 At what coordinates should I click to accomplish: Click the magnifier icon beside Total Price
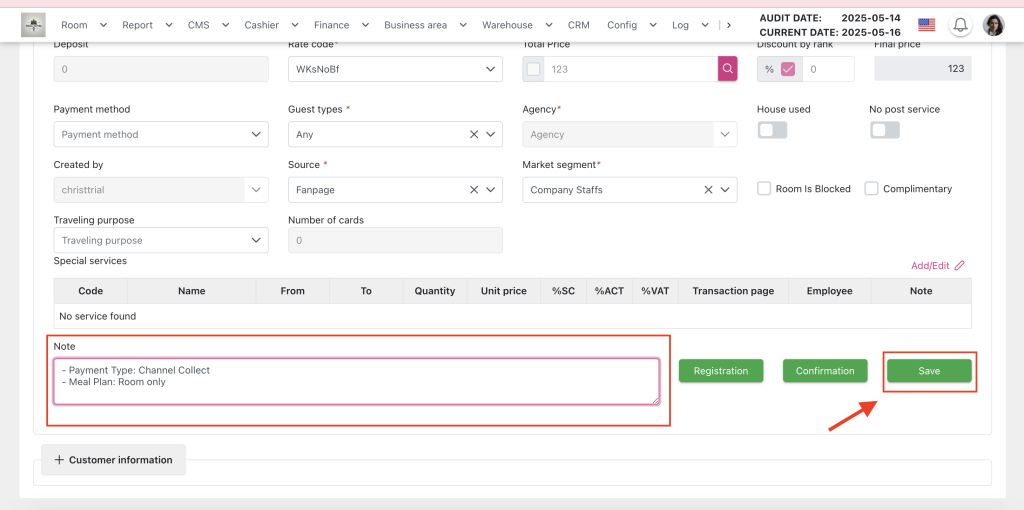pyautogui.click(x=727, y=69)
